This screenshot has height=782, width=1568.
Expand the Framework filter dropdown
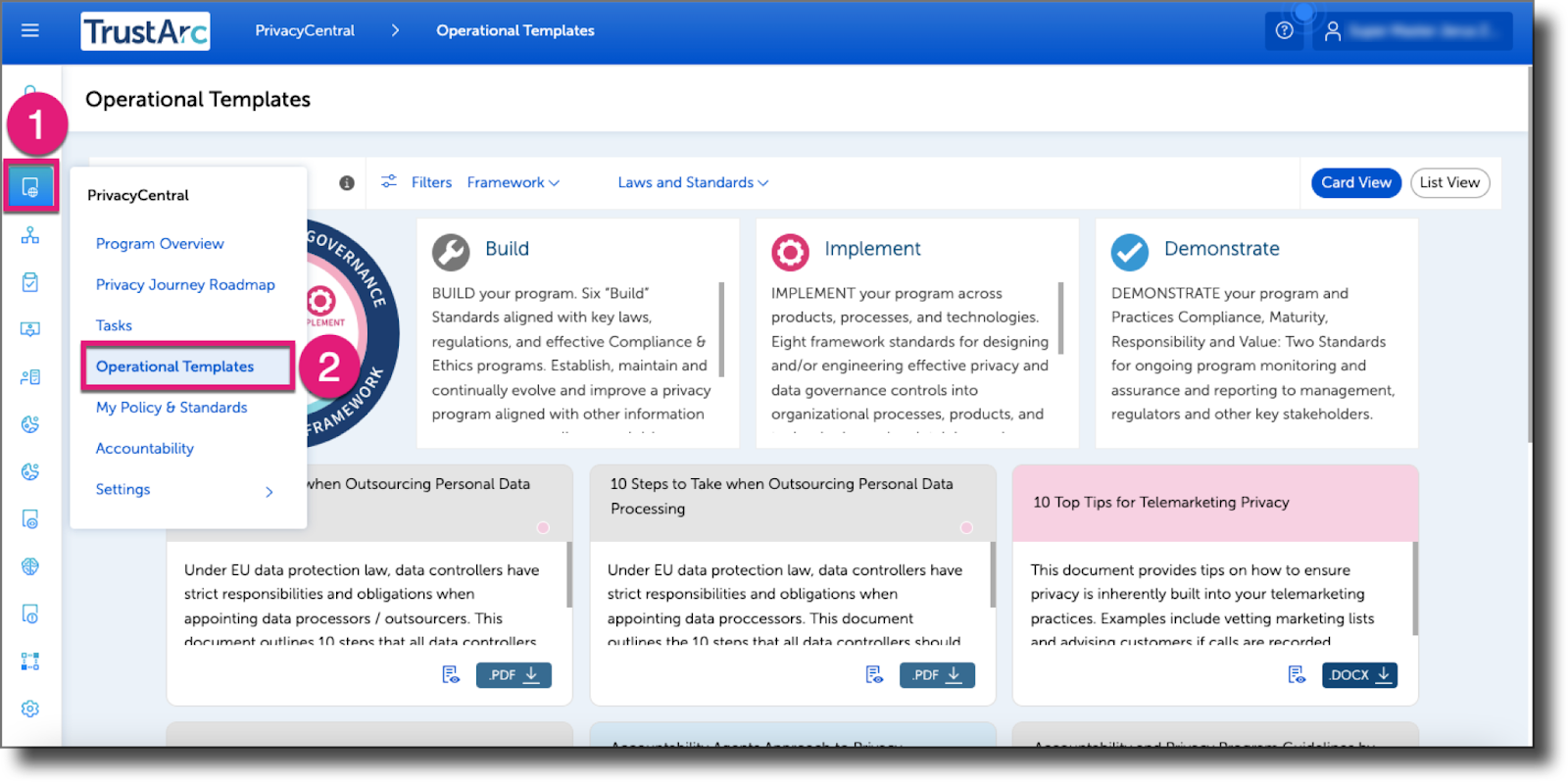click(513, 182)
